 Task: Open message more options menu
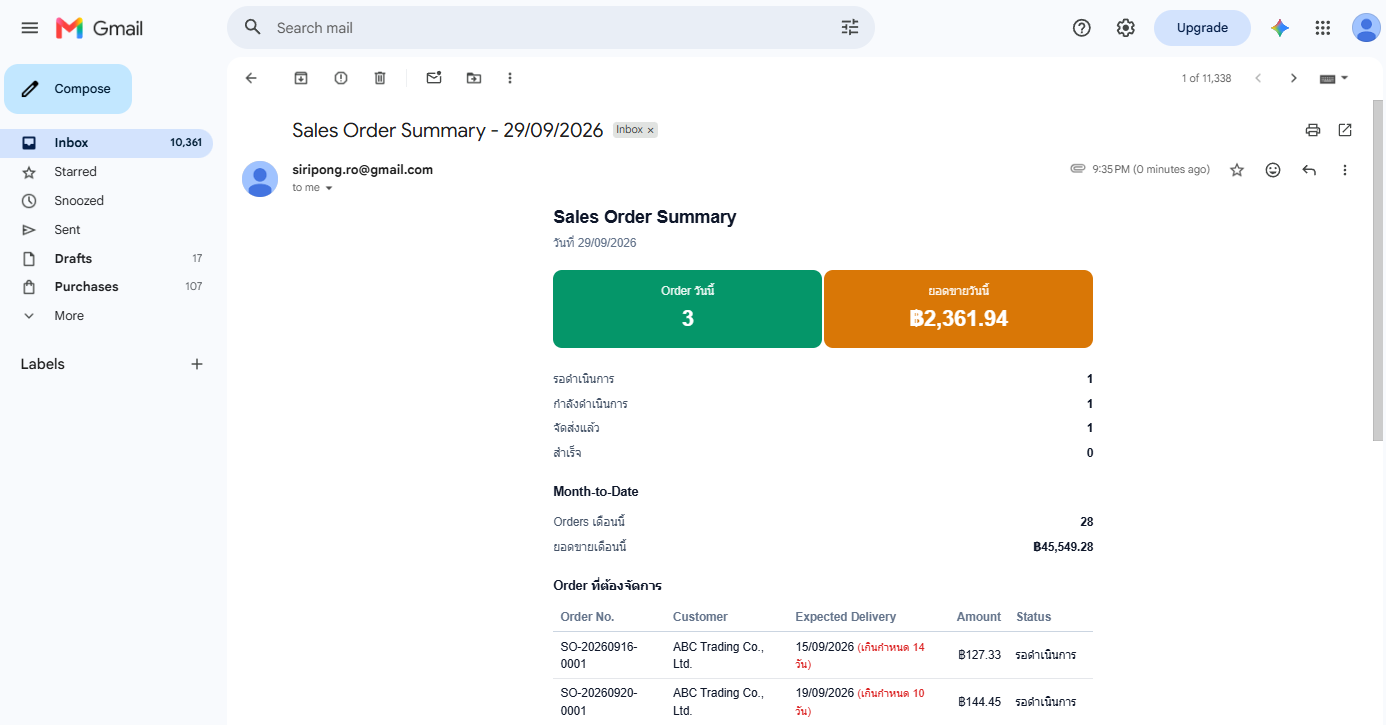[x=1345, y=170]
